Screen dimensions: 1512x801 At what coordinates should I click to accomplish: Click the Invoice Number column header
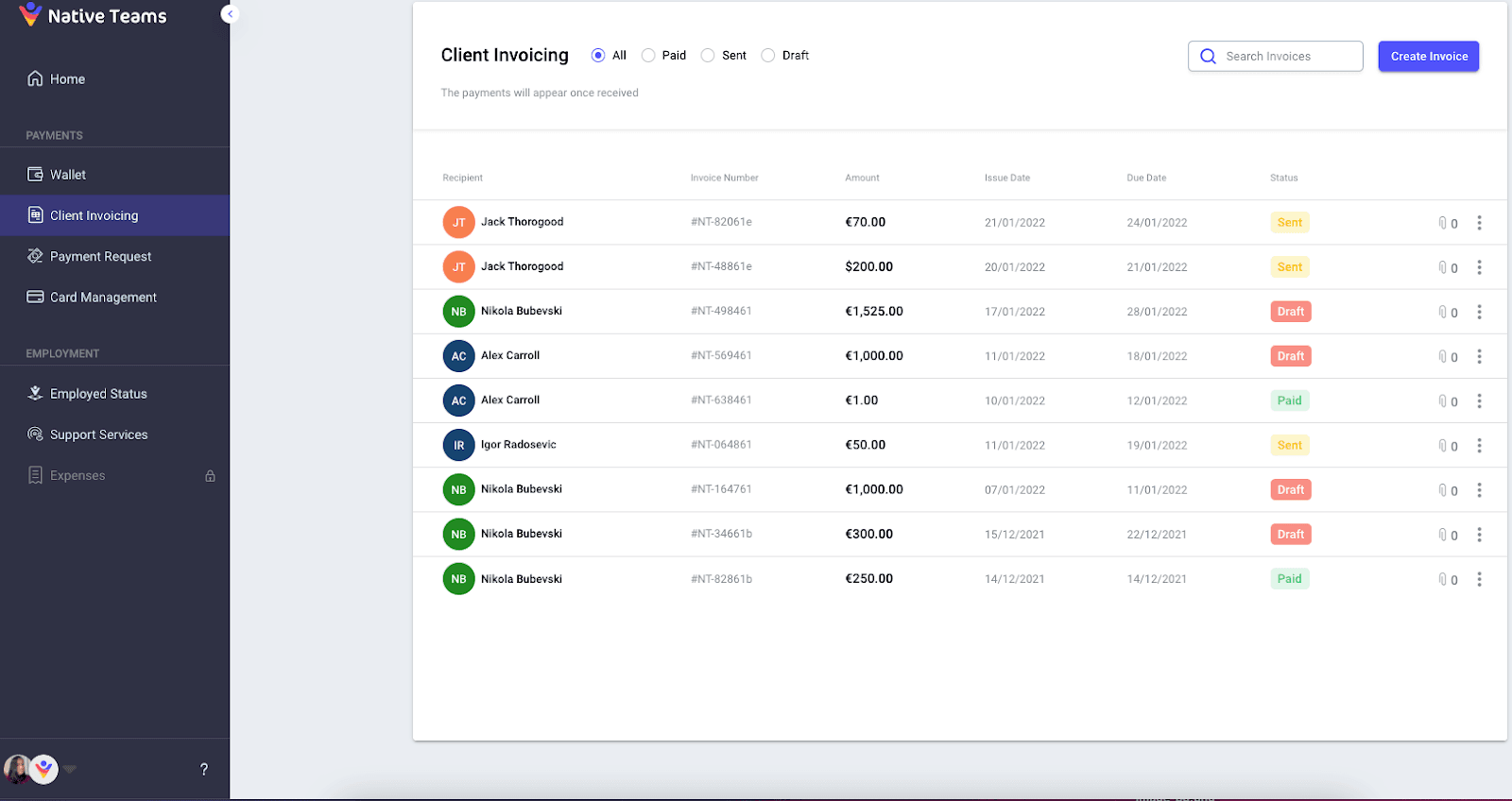coord(724,178)
